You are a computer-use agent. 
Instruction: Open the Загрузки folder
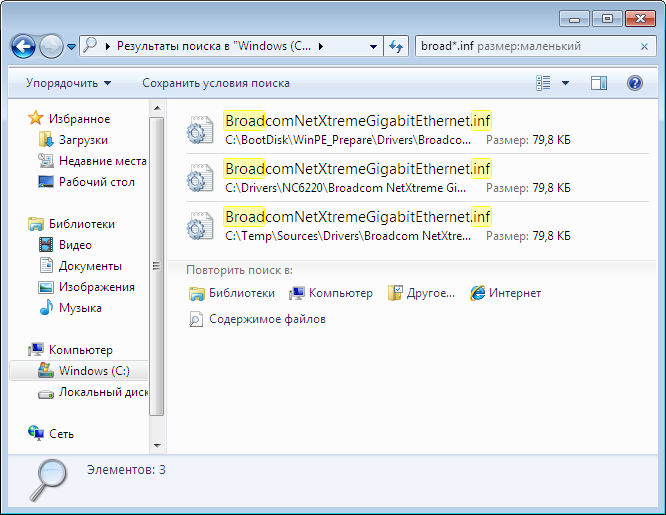tap(83, 140)
